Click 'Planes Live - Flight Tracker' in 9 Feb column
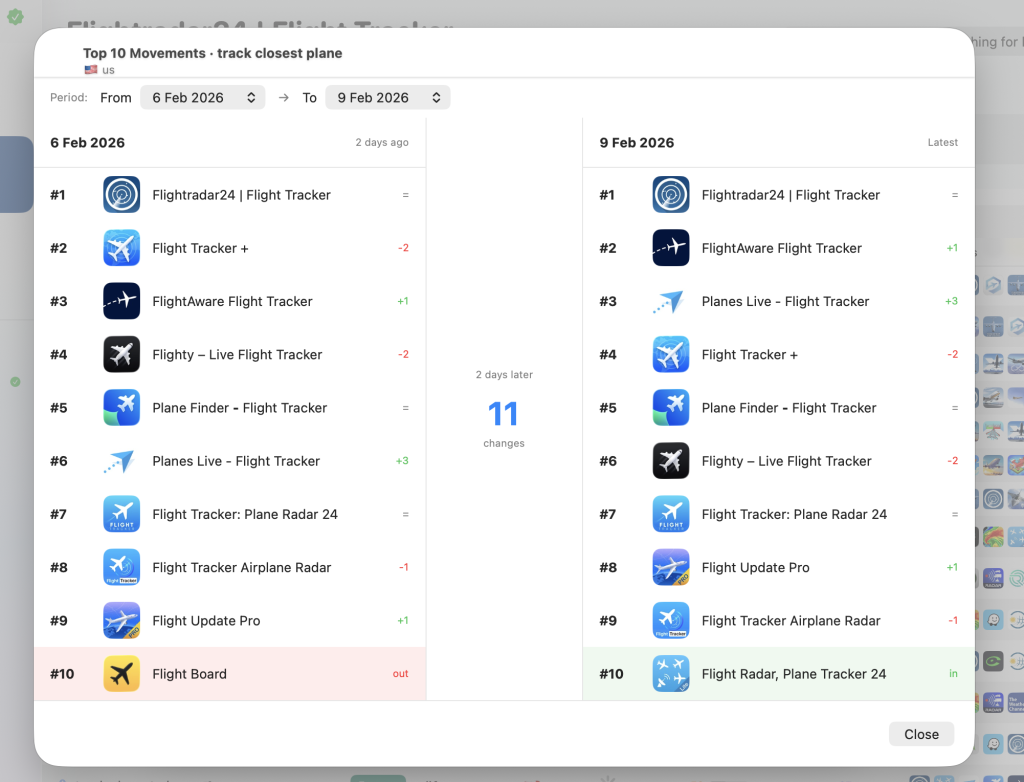 785,301
